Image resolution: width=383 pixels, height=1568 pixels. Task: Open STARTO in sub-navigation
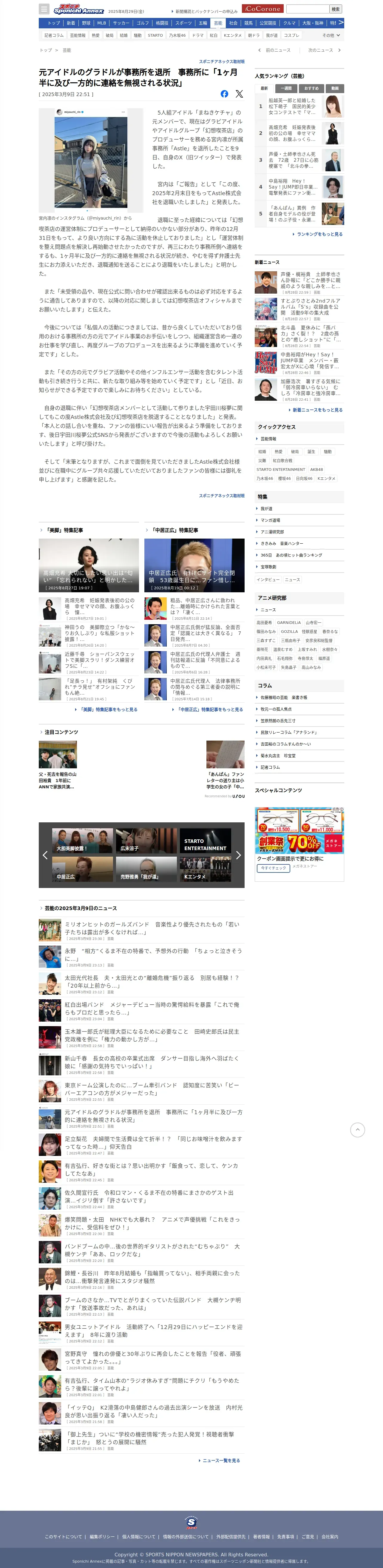tap(155, 35)
